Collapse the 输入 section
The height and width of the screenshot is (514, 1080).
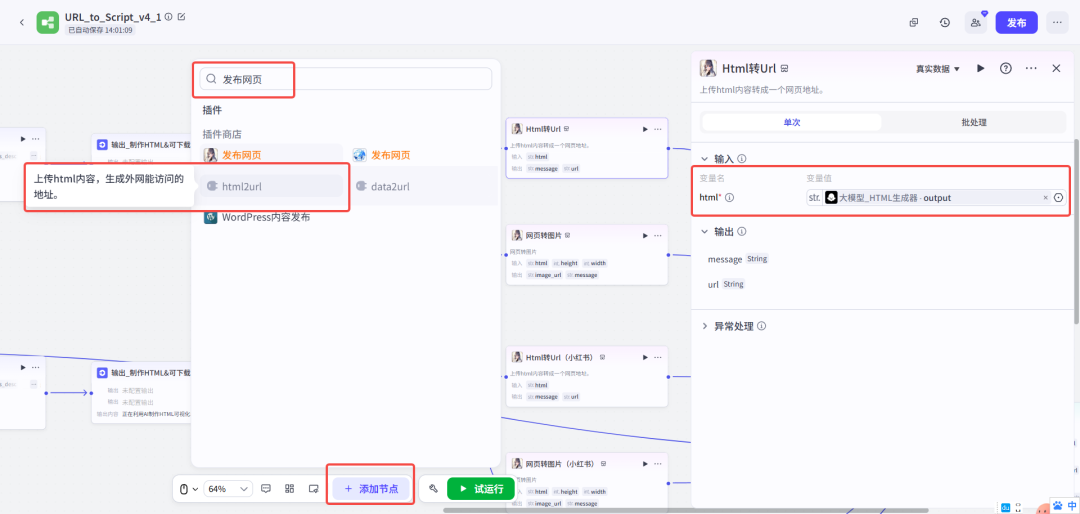click(705, 158)
